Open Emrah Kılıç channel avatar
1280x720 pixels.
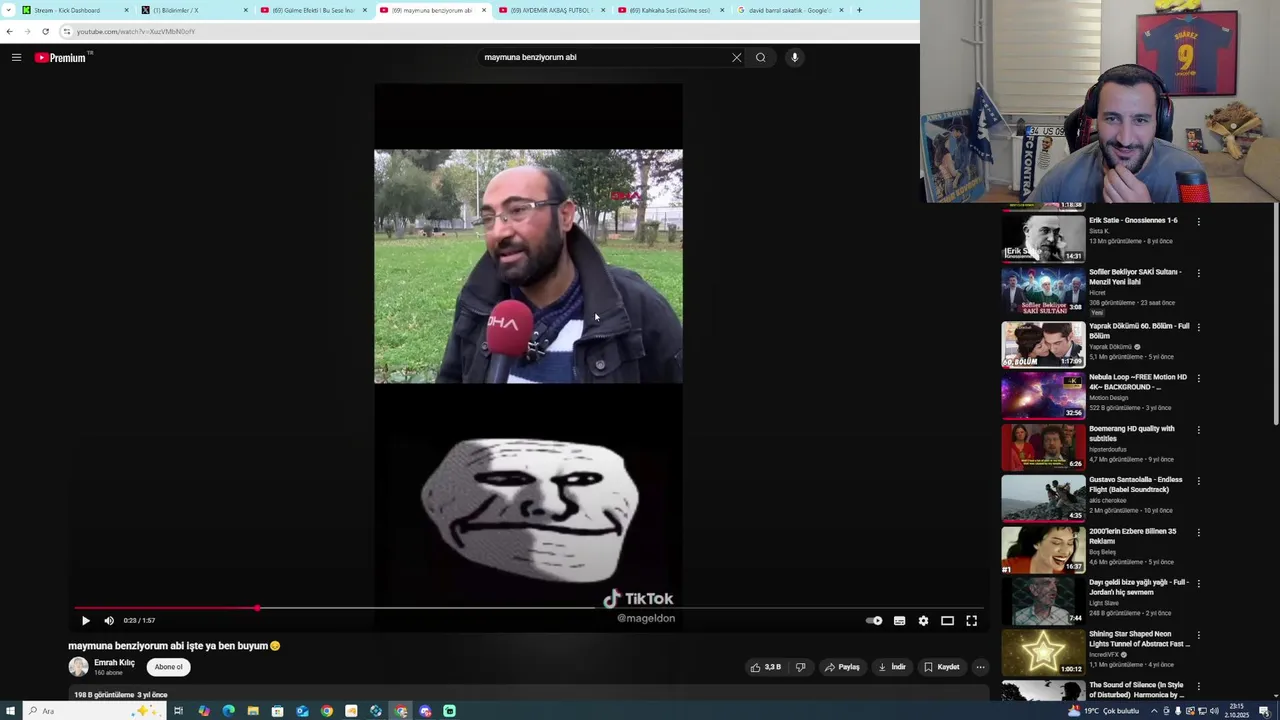(78, 667)
